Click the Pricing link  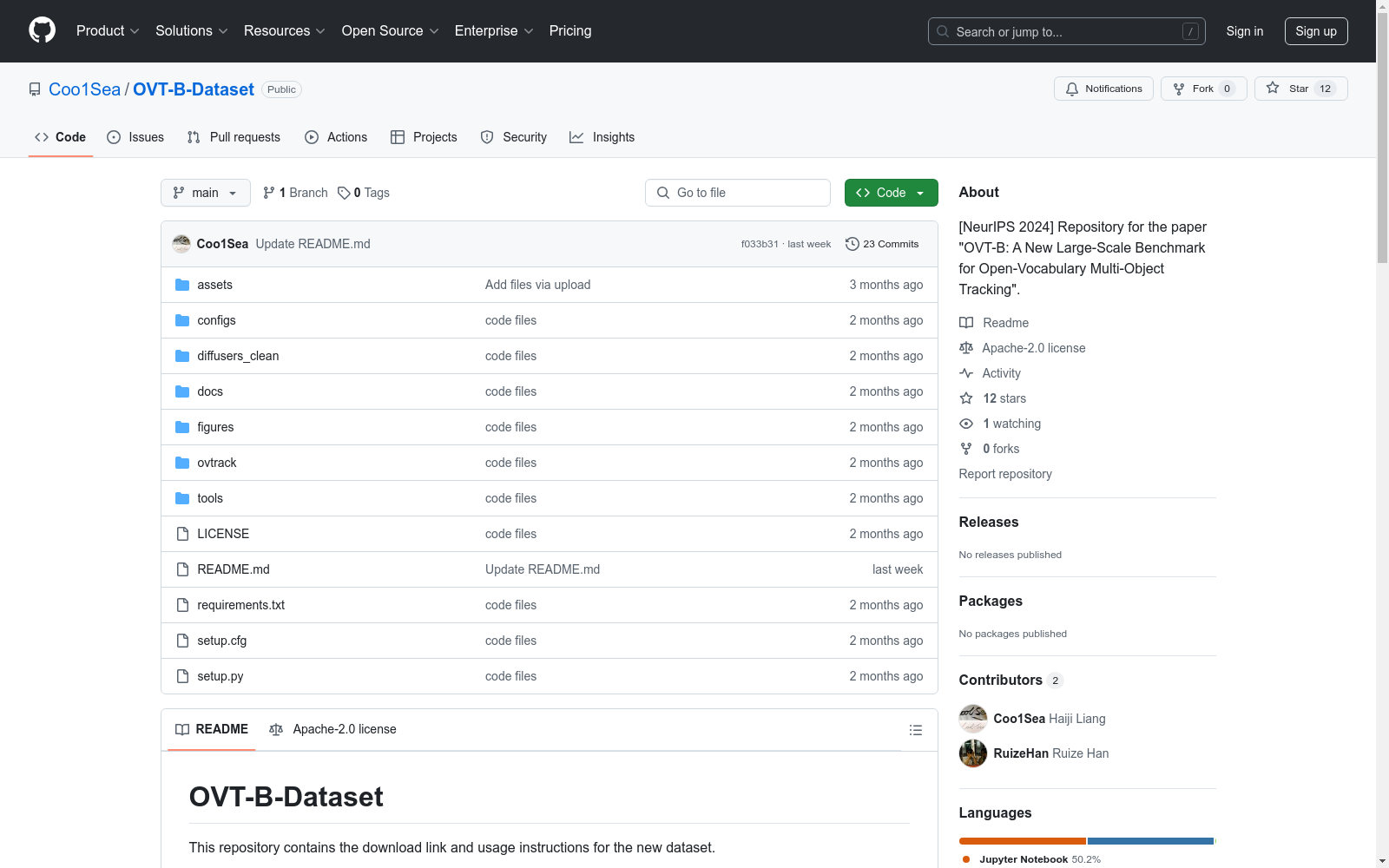570,31
